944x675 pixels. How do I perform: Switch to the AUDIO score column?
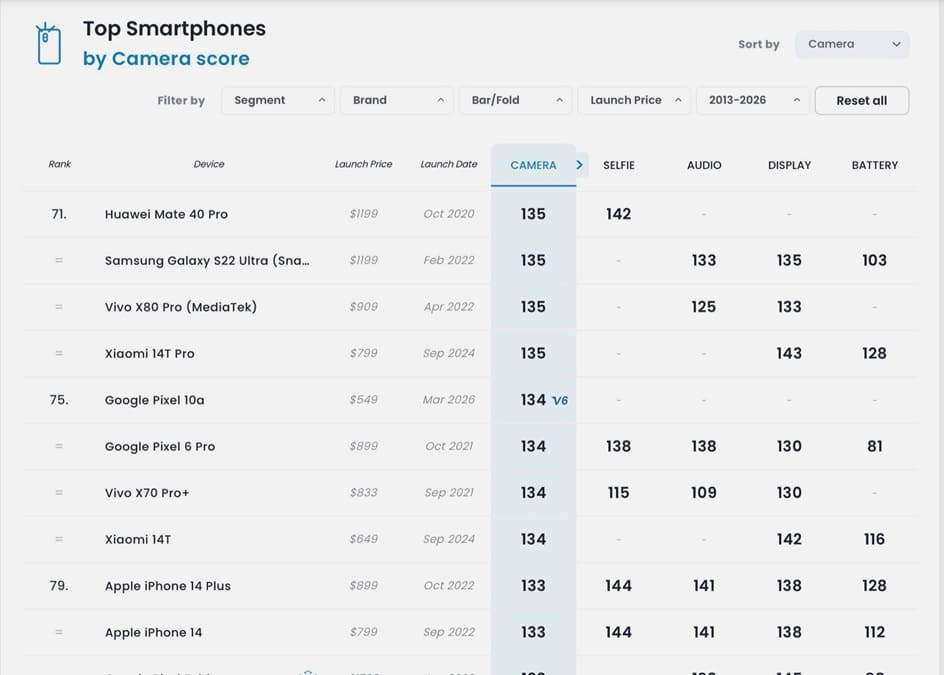[704, 165]
